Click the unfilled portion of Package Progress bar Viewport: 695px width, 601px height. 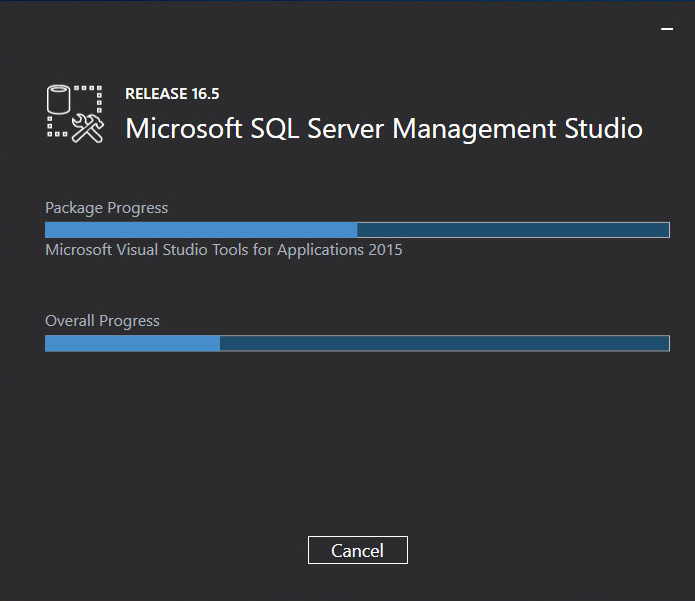513,230
